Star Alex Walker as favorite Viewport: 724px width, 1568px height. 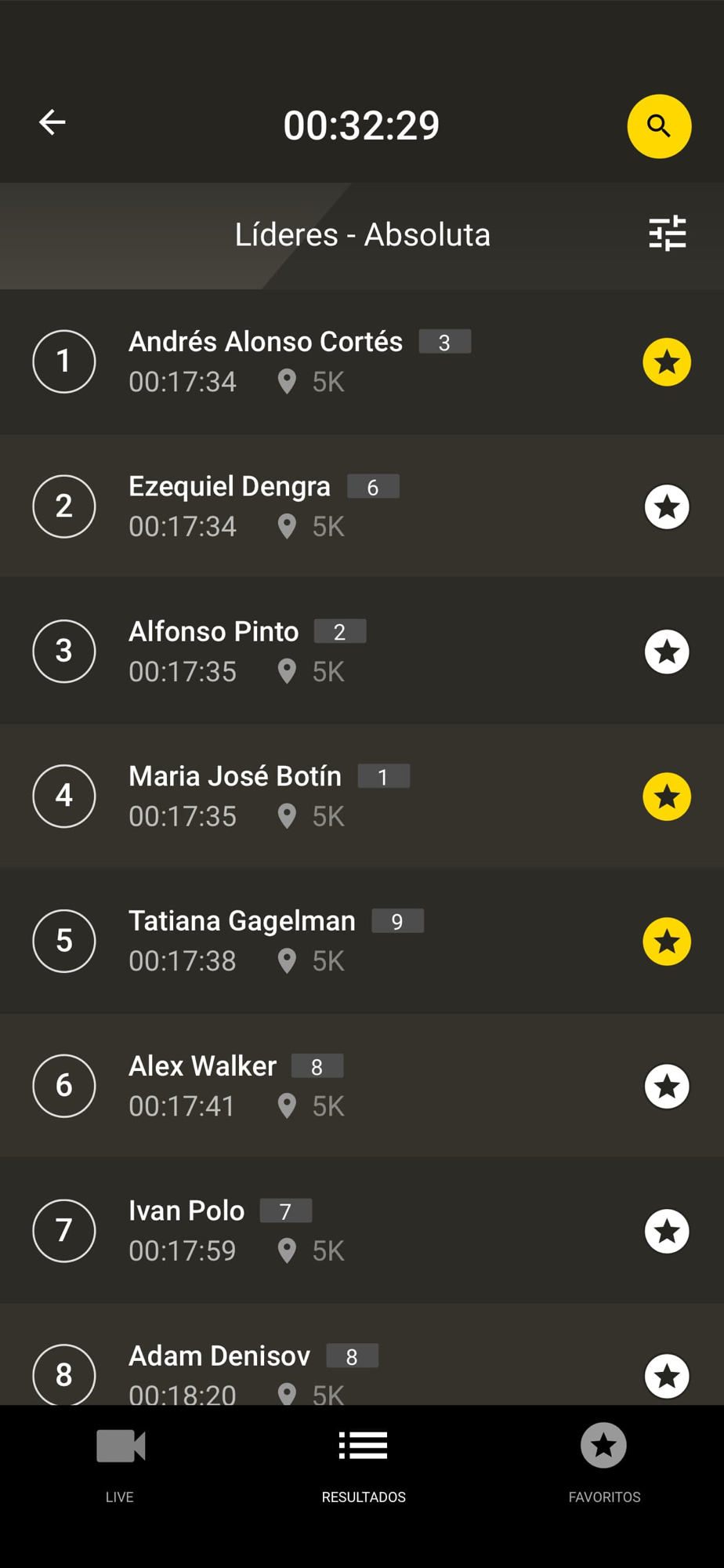(667, 1087)
